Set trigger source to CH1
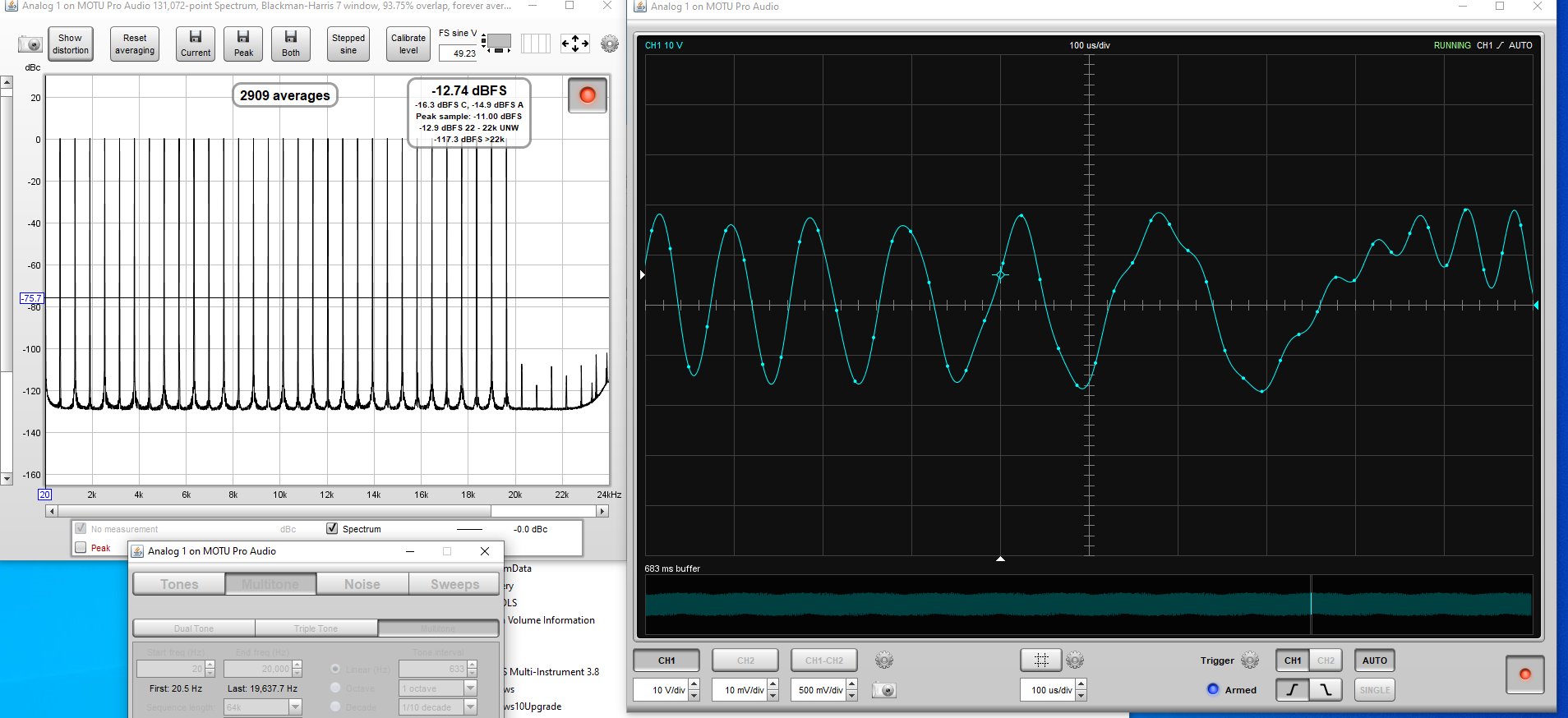The height and width of the screenshot is (718, 1568). [x=1293, y=660]
